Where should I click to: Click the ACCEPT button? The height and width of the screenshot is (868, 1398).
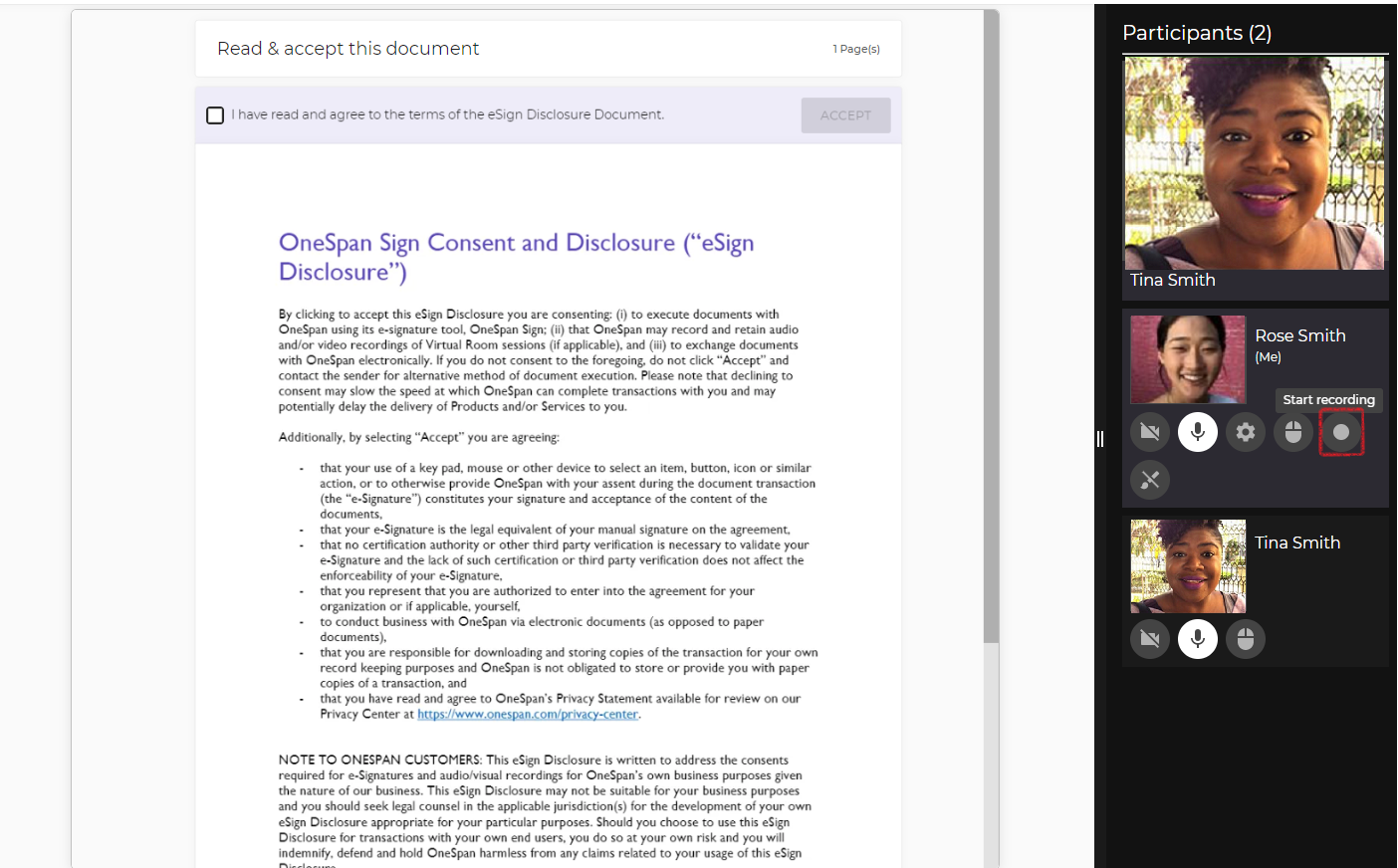(x=845, y=115)
